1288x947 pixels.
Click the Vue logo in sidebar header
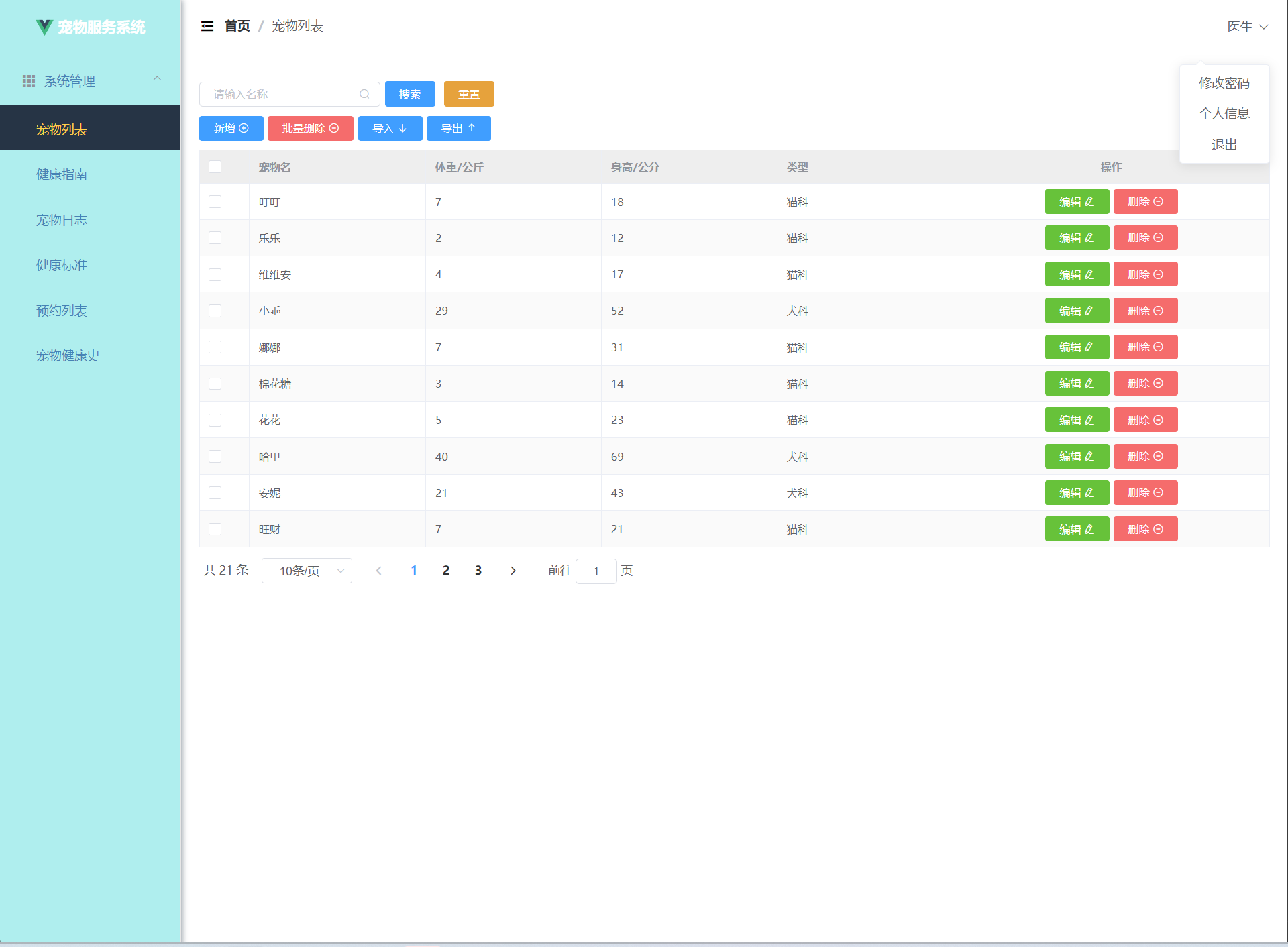coord(44,27)
